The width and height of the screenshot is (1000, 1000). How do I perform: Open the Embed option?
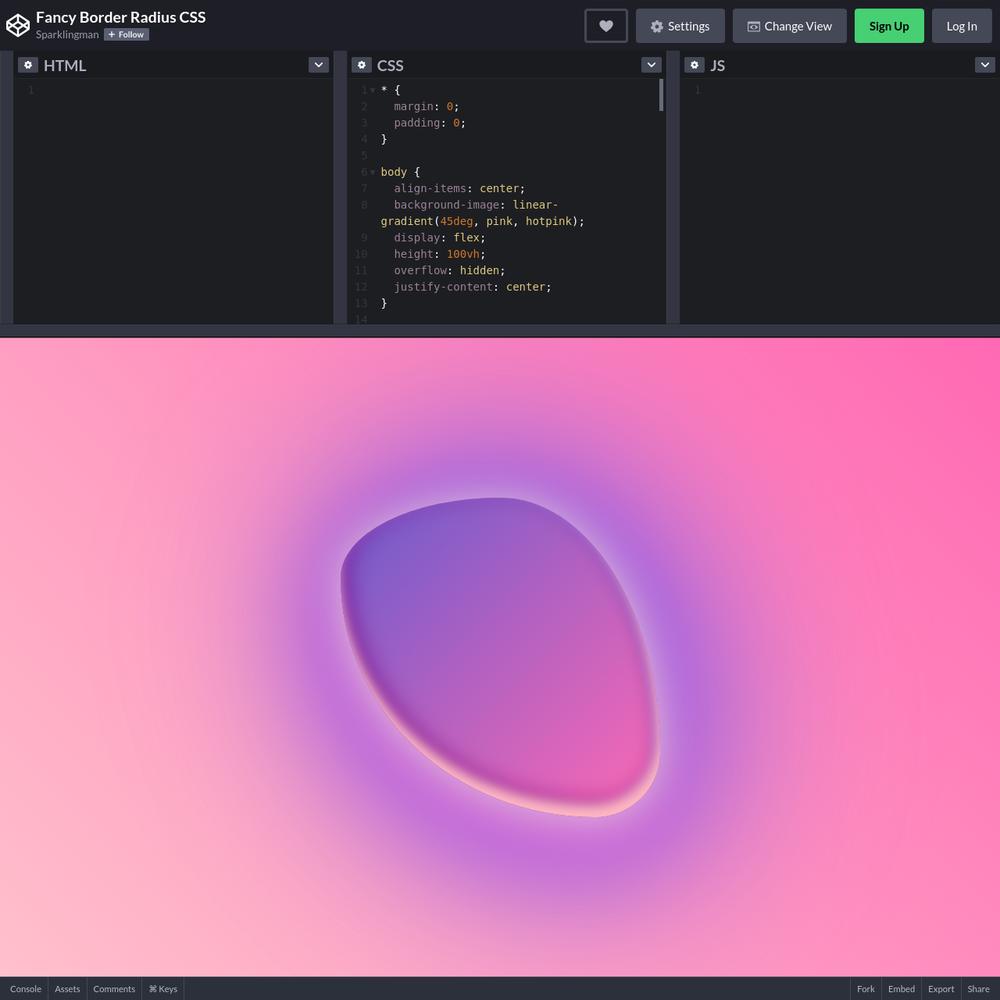coord(901,989)
